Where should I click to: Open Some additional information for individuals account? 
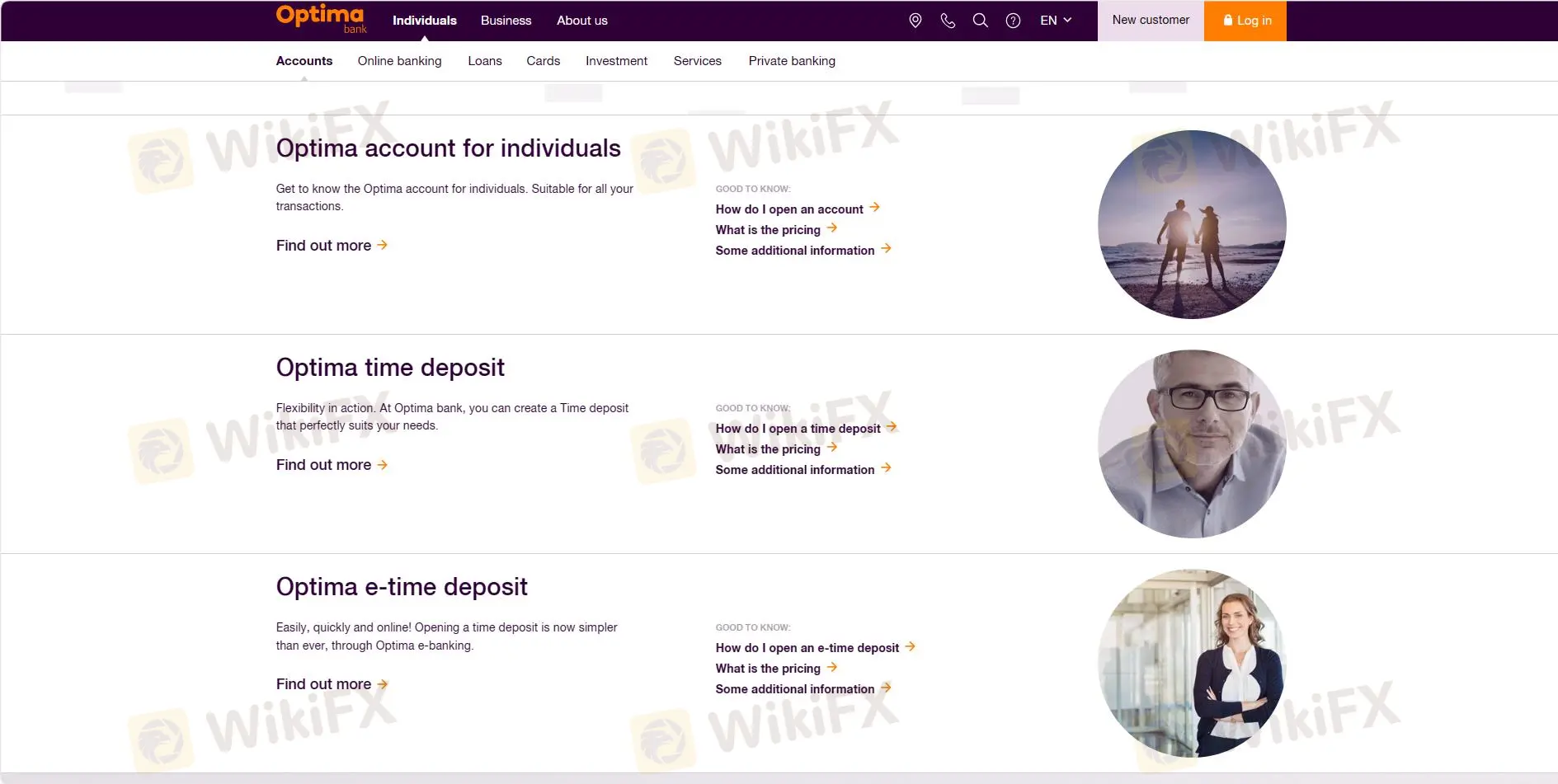803,251
